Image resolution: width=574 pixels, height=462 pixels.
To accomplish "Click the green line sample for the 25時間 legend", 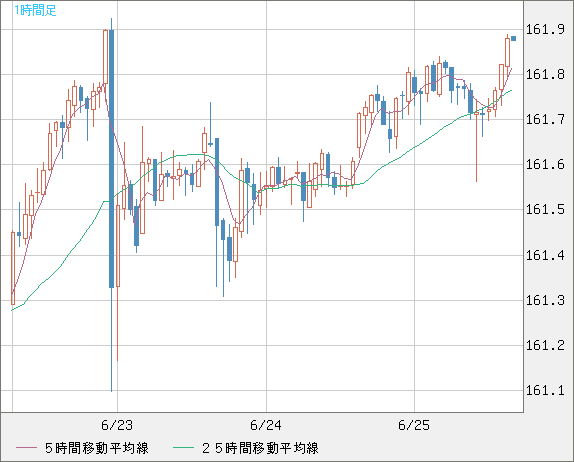I will click(183, 448).
